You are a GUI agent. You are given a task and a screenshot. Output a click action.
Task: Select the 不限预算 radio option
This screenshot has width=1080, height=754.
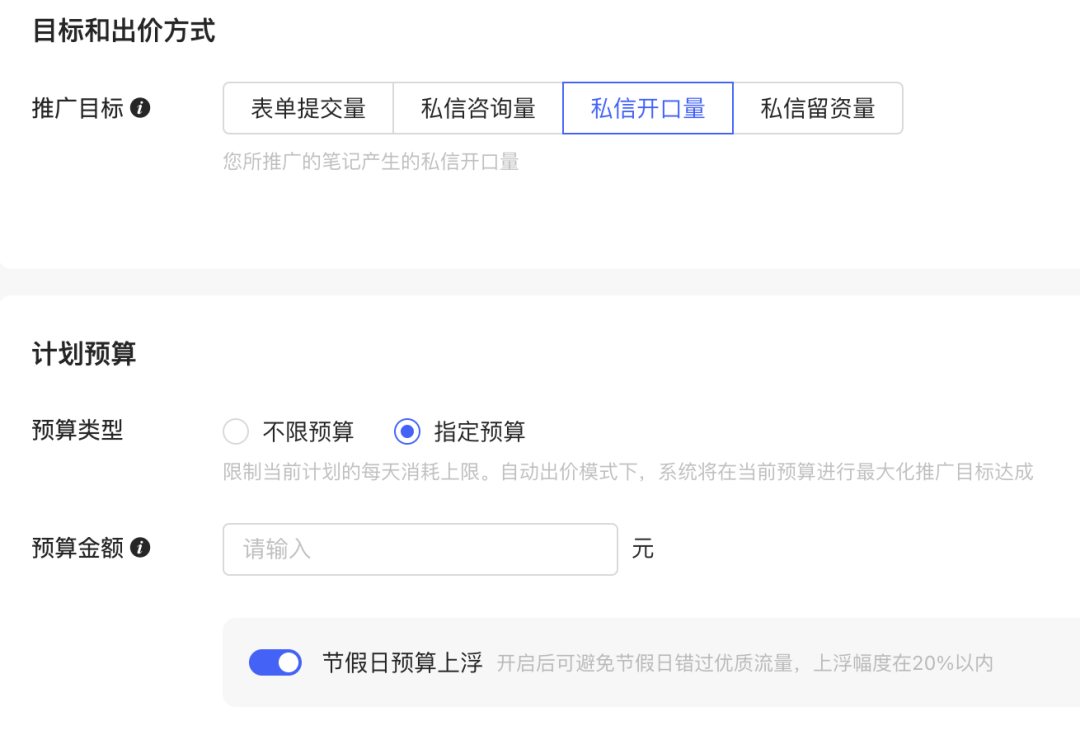tap(236, 431)
